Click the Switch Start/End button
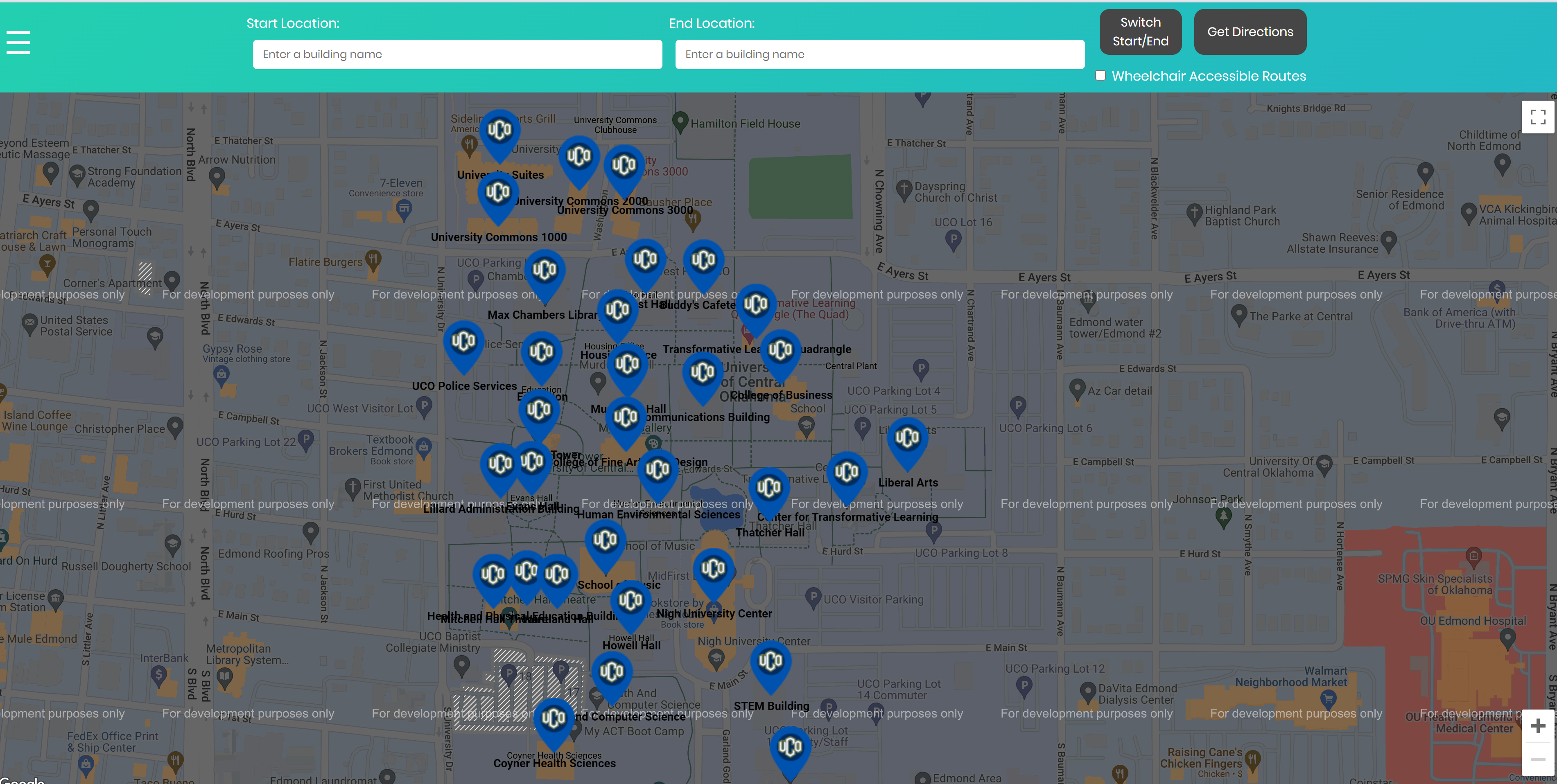The width and height of the screenshot is (1557, 784). (x=1140, y=32)
